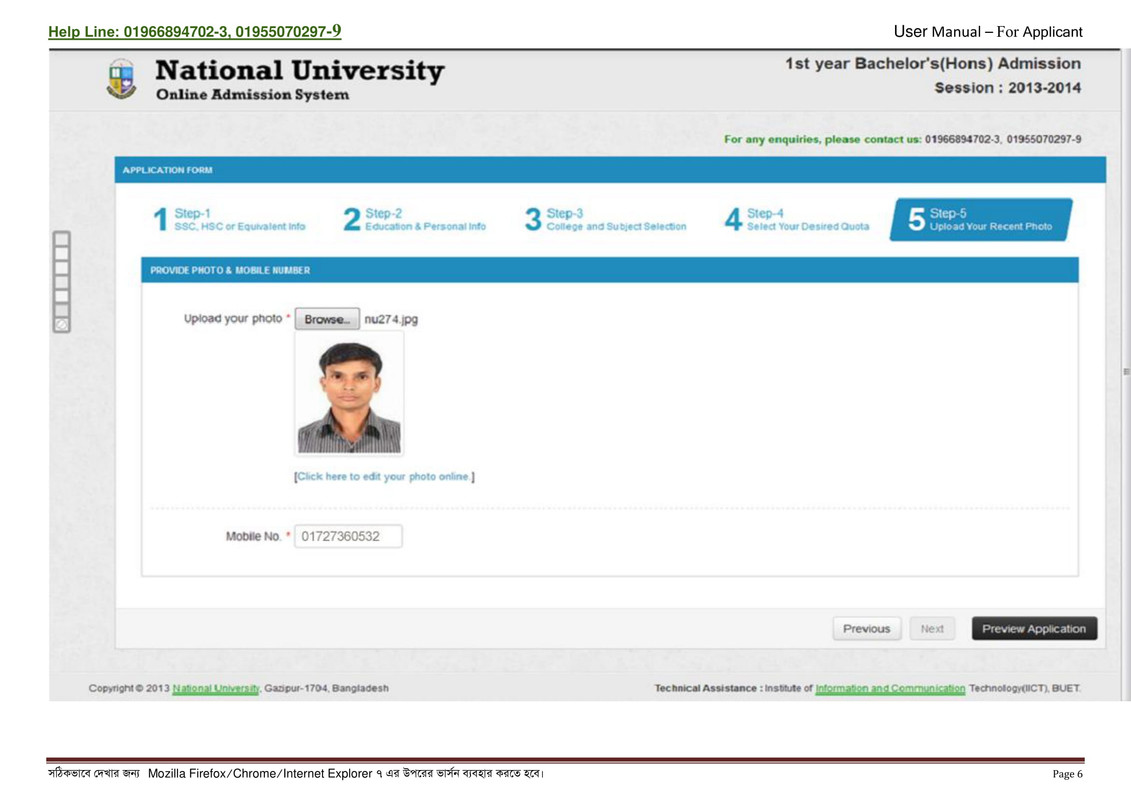The width and height of the screenshot is (1131, 800).
Task: Switch to Step-4 Select Your Desired Quota
Action: click(797, 219)
